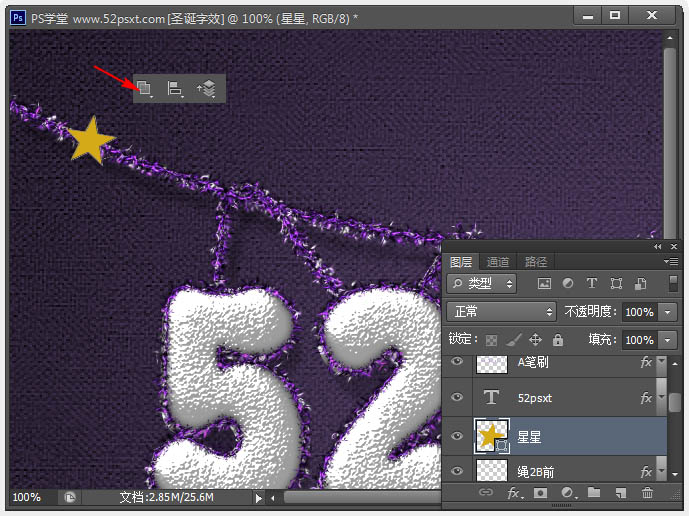The image size is (689, 516).
Task: Open the opacity slider dropdown arrow
Action: pos(667,312)
